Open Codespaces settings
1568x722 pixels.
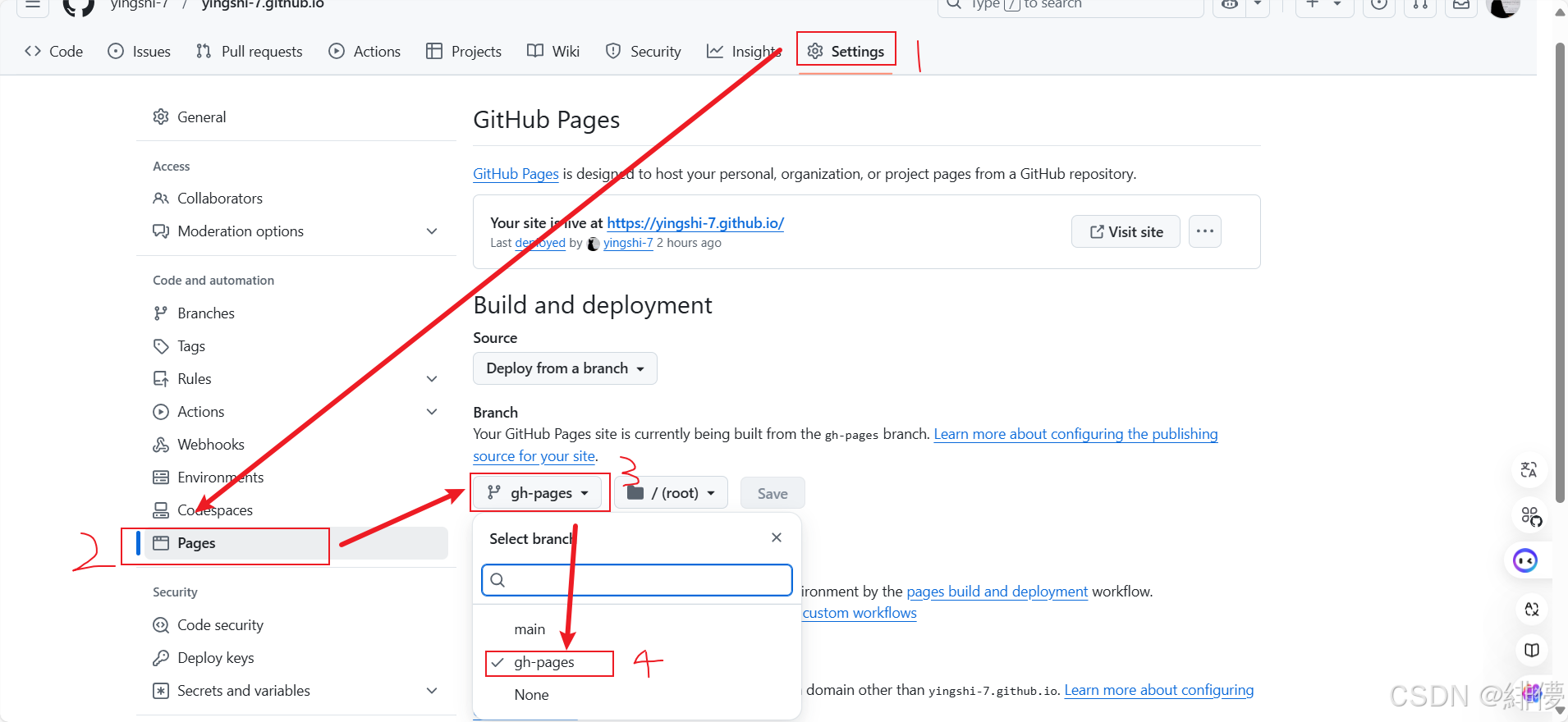coord(215,510)
